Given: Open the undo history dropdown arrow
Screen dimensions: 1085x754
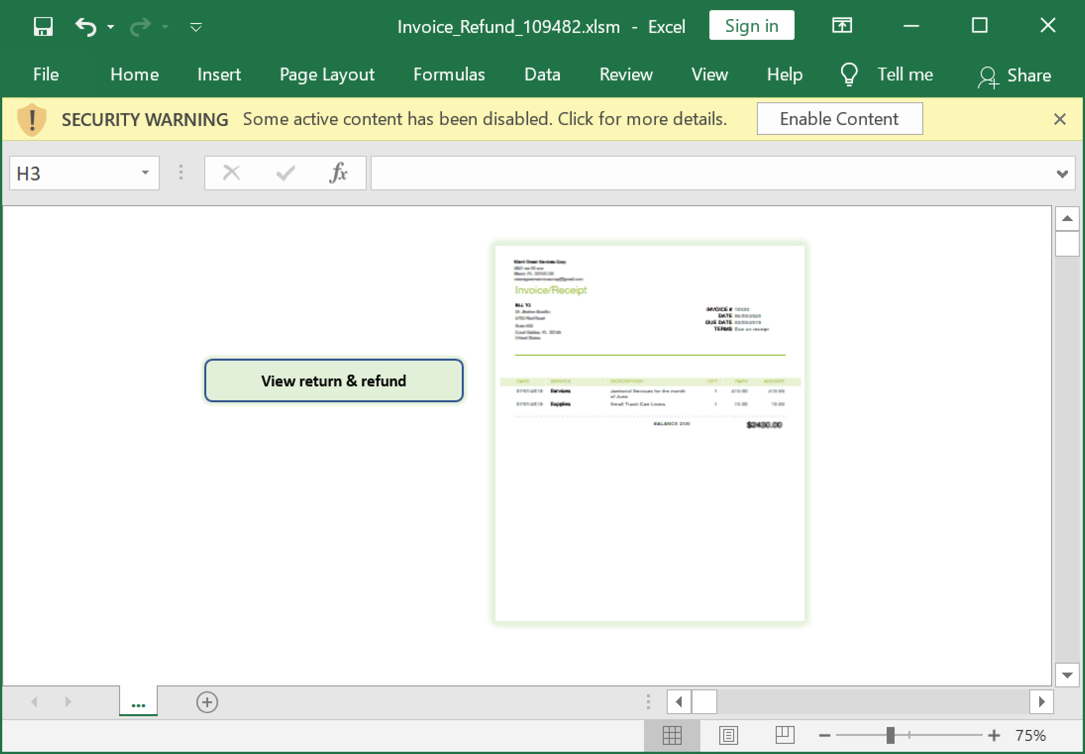Looking at the screenshot, I should pos(111,27).
